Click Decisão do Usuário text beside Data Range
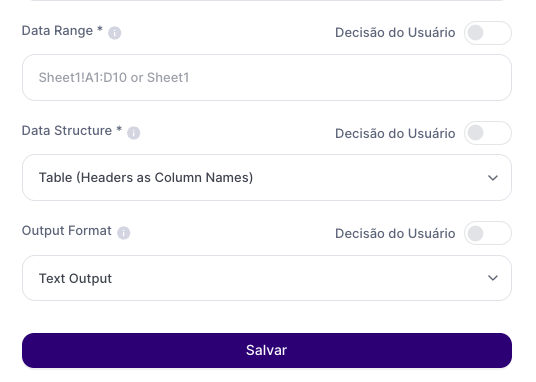The image size is (536, 382). (395, 33)
